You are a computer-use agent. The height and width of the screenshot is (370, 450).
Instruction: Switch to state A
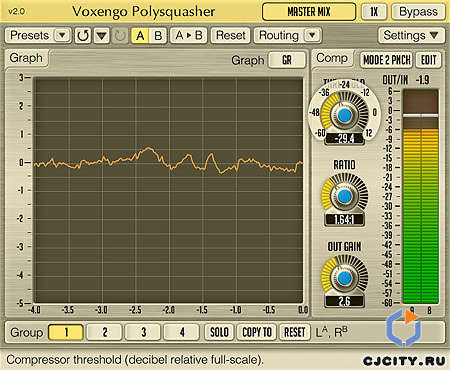(x=140, y=35)
